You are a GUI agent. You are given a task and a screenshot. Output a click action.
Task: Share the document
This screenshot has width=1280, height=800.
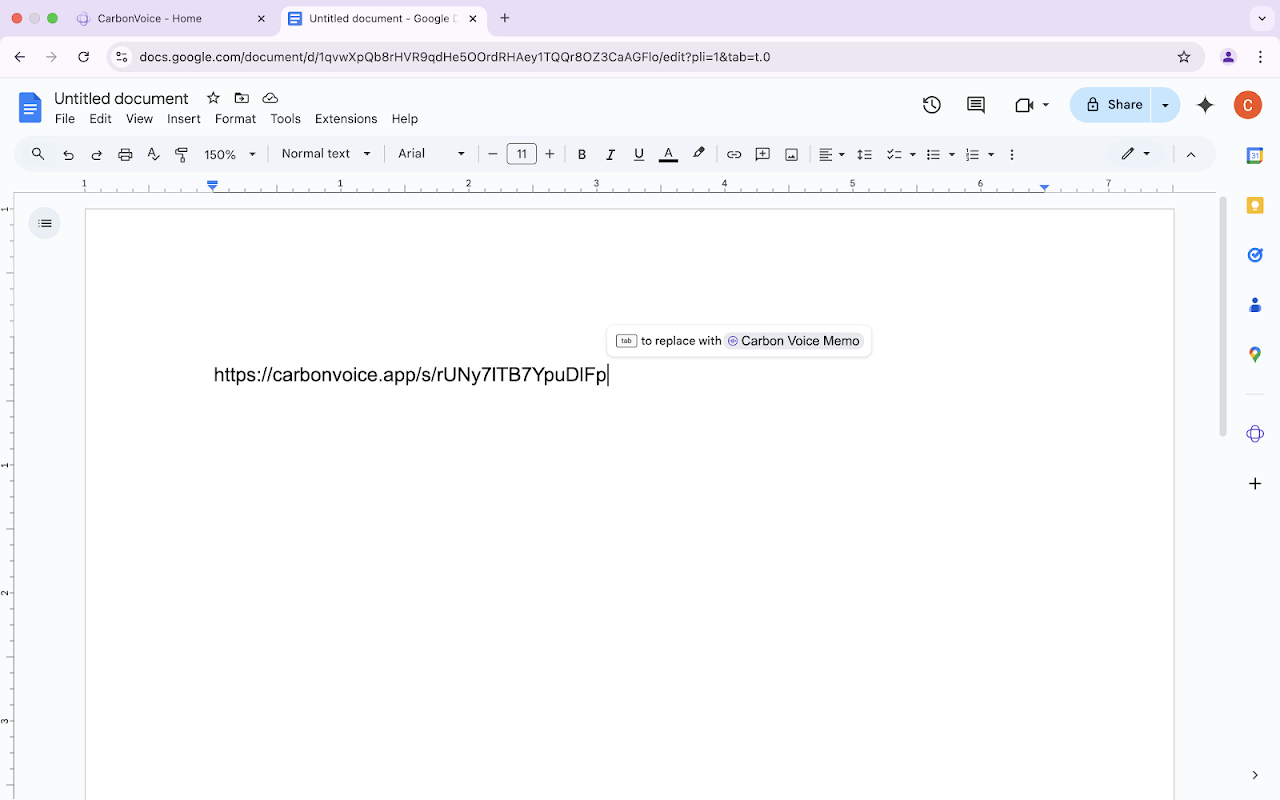click(1111, 105)
